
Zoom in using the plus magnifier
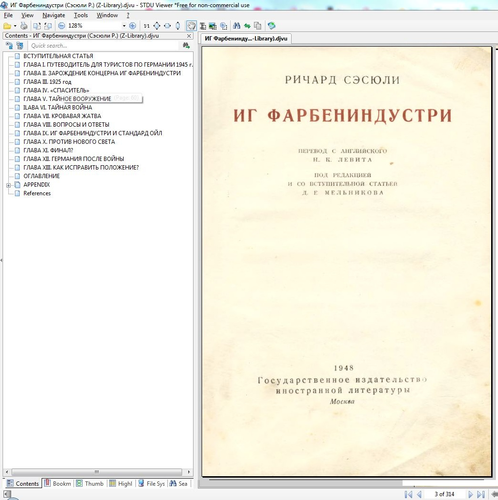[x=132, y=26]
